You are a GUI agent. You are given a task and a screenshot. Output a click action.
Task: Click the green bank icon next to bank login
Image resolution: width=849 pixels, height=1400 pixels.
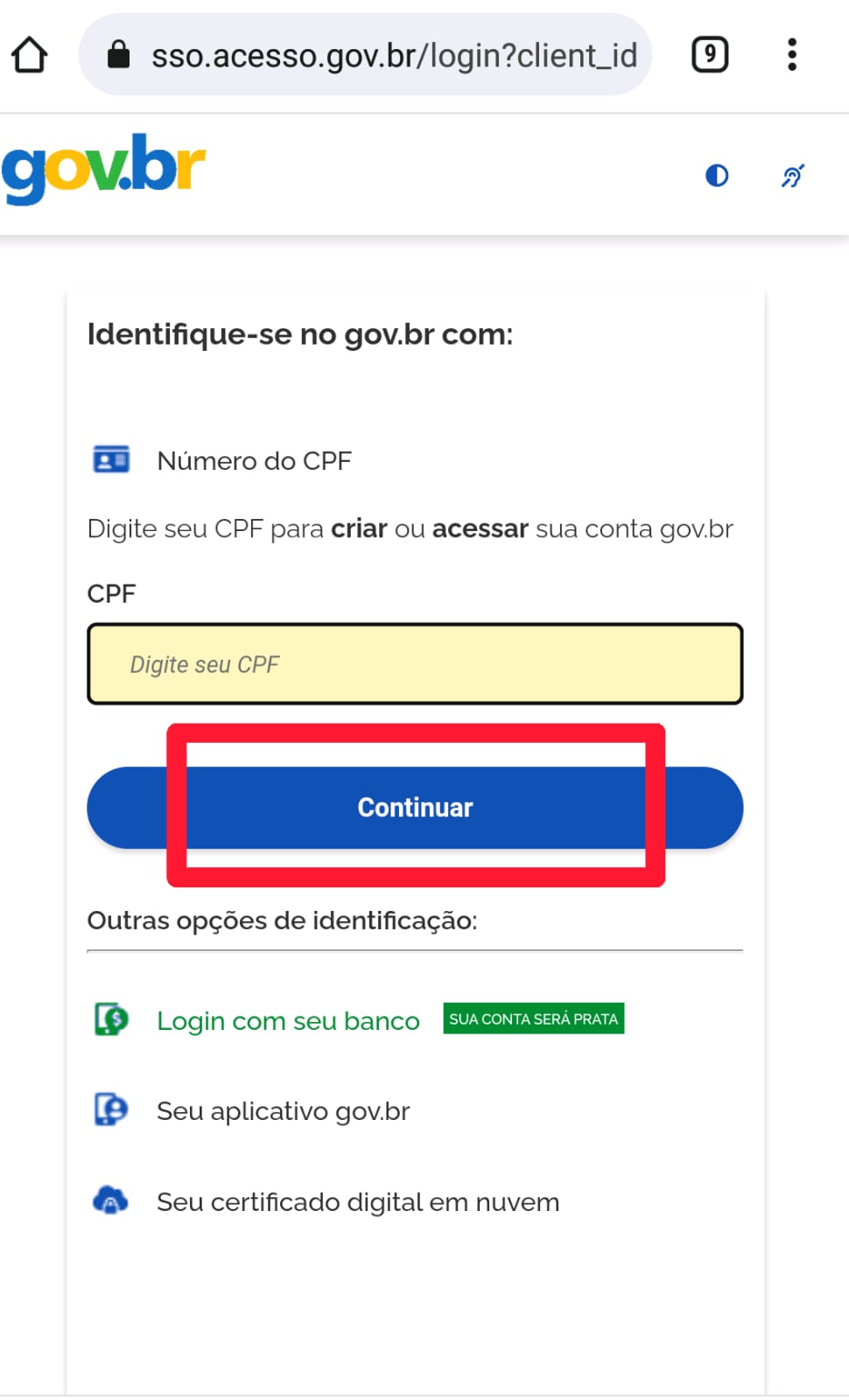click(x=110, y=1019)
